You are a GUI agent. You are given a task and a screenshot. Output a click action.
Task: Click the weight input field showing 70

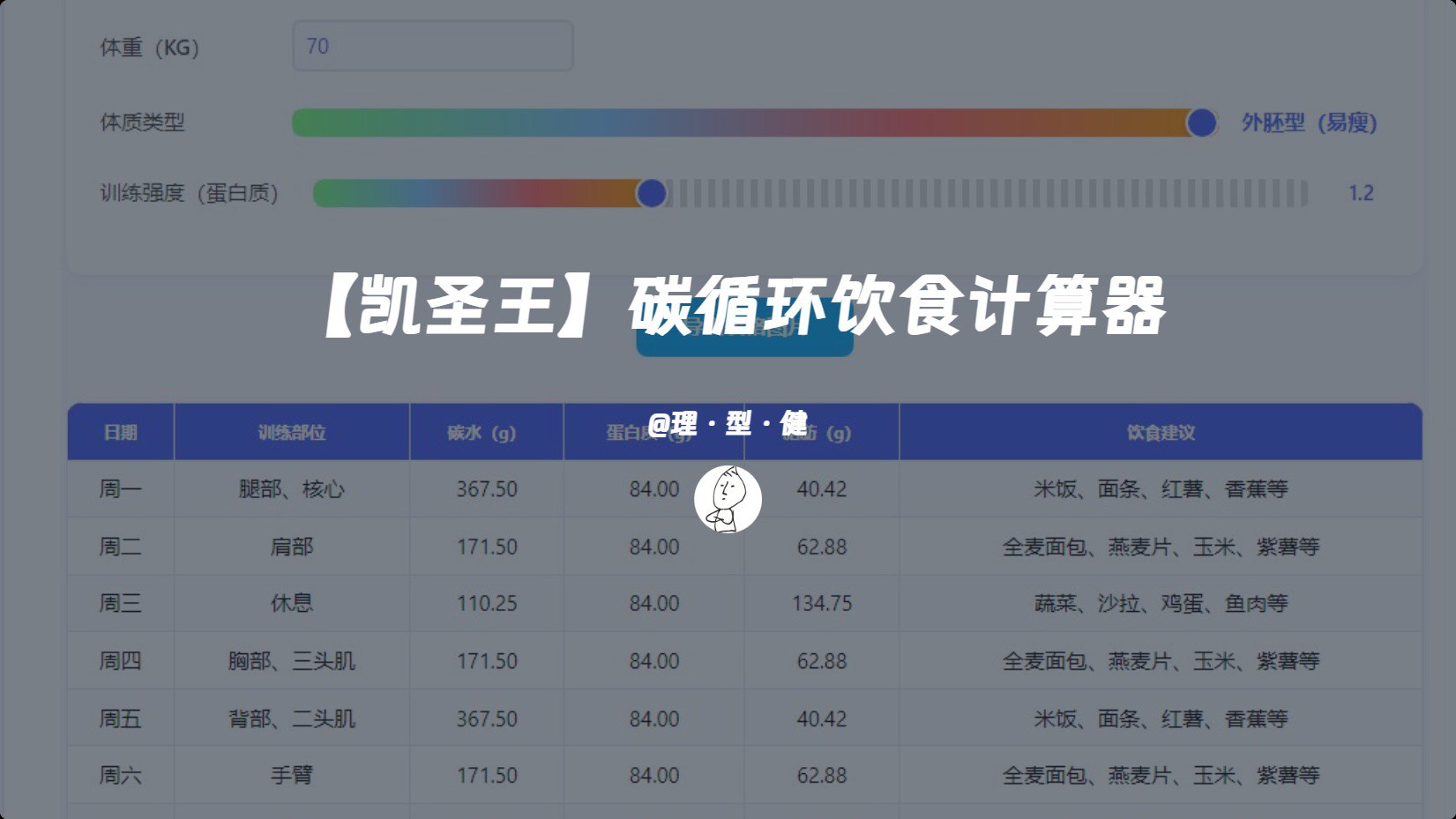pos(432,46)
